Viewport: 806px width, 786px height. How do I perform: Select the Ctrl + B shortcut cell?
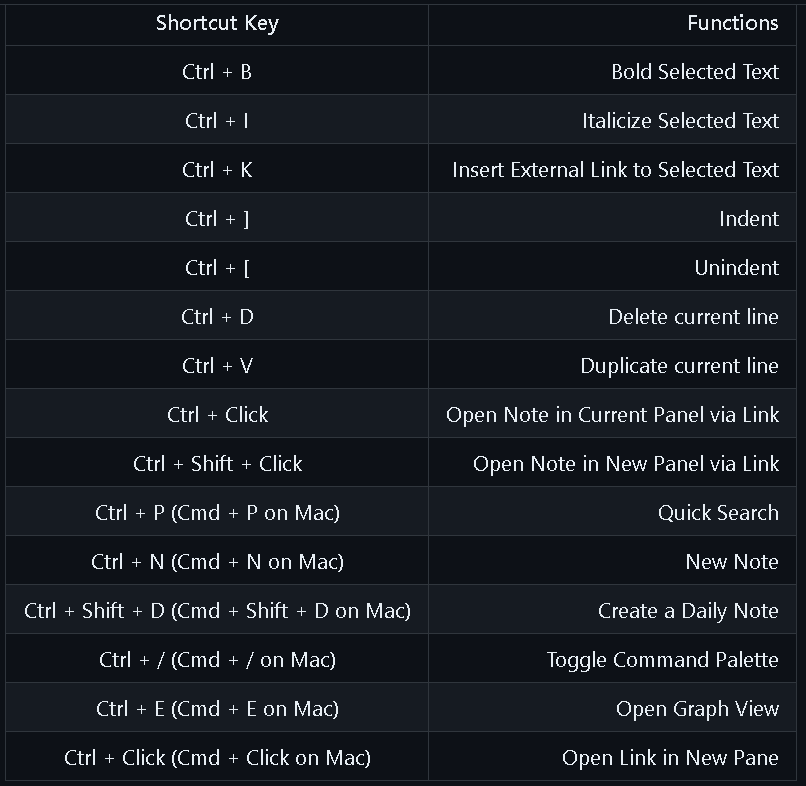217,71
